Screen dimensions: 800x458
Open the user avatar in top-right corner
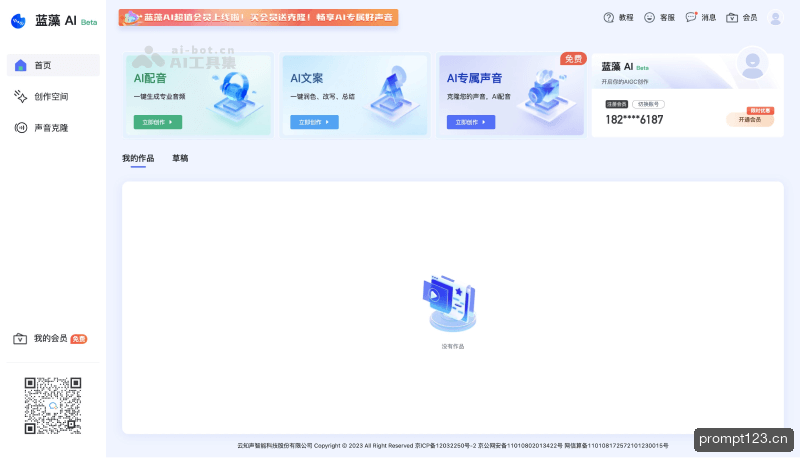(x=776, y=18)
